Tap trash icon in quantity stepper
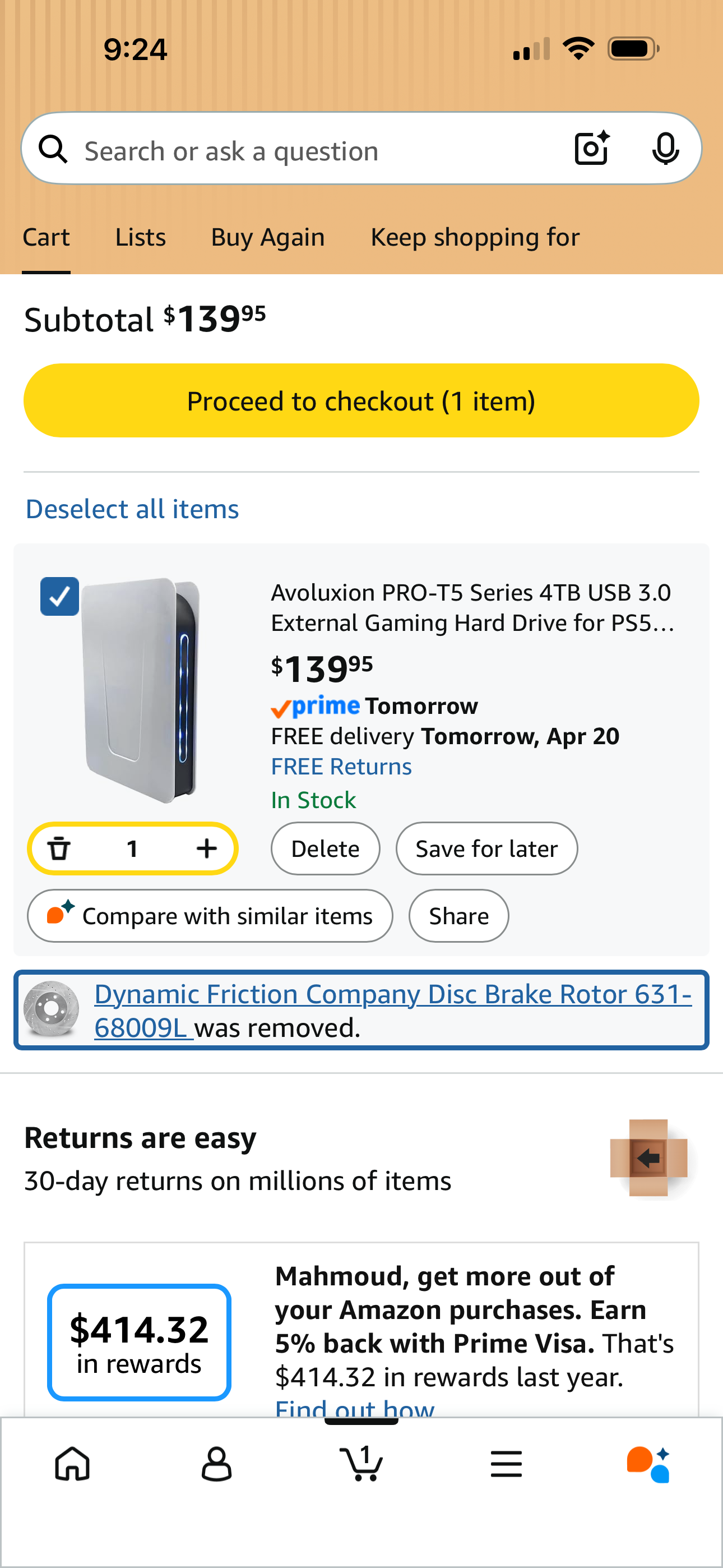Image resolution: width=723 pixels, height=1568 pixels. (59, 848)
